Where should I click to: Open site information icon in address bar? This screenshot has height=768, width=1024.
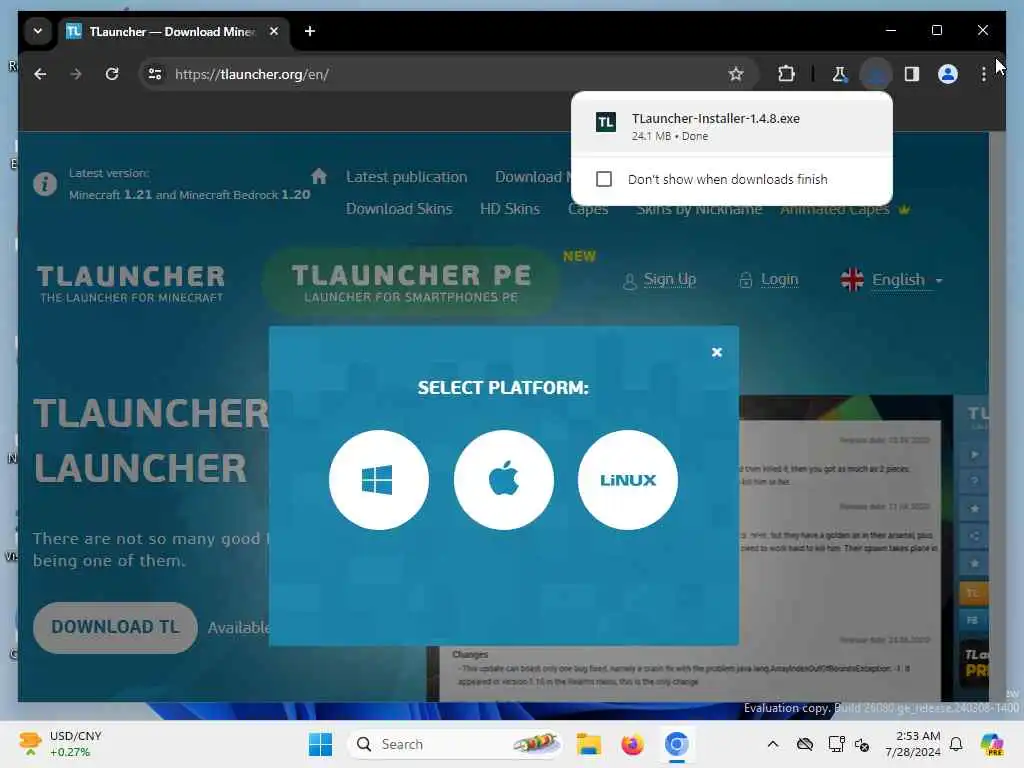point(155,74)
